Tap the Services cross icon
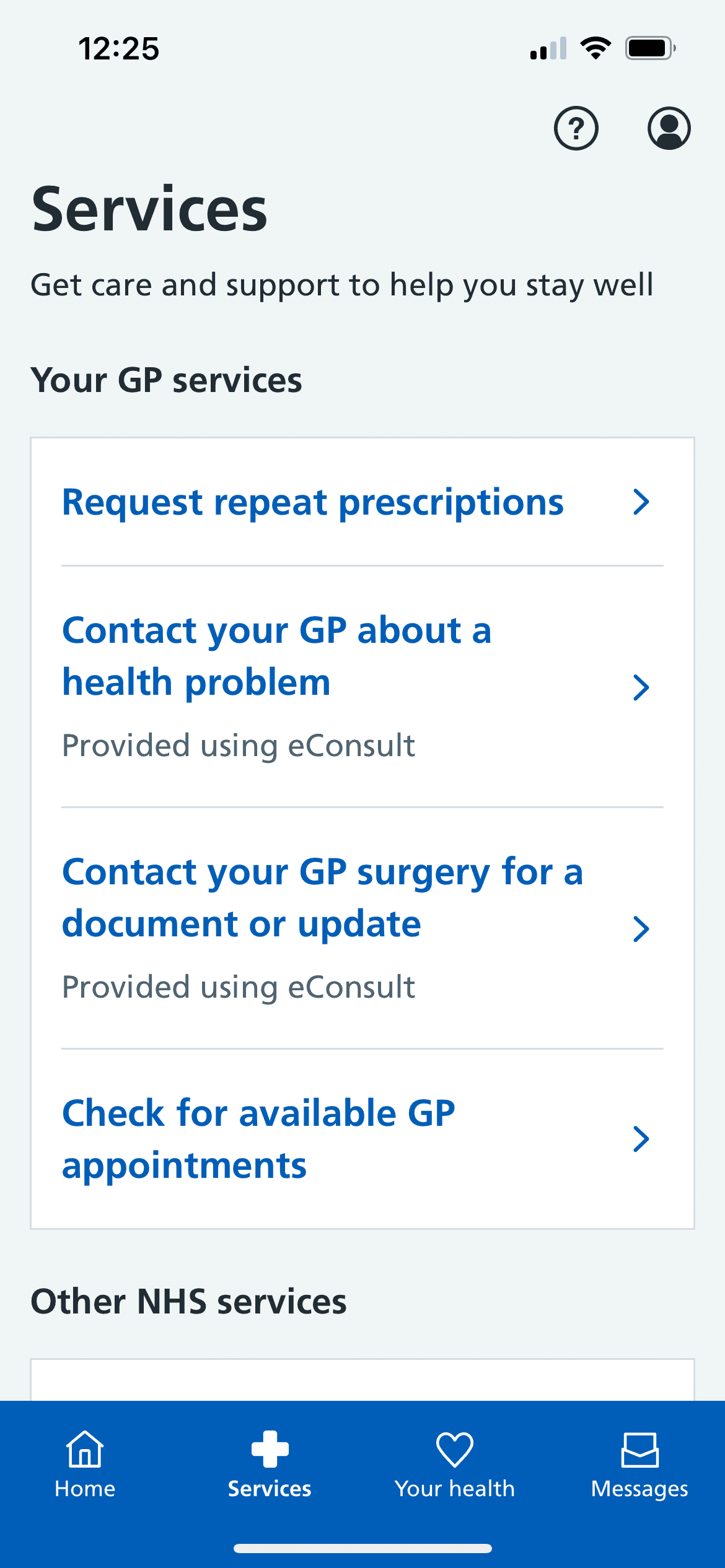Viewport: 725px width, 1568px height. [x=270, y=1449]
